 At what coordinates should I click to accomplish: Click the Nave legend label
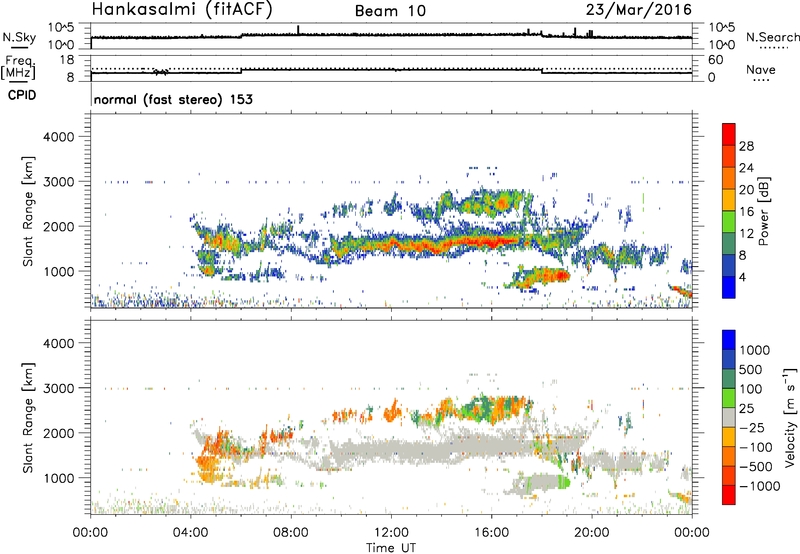point(761,70)
